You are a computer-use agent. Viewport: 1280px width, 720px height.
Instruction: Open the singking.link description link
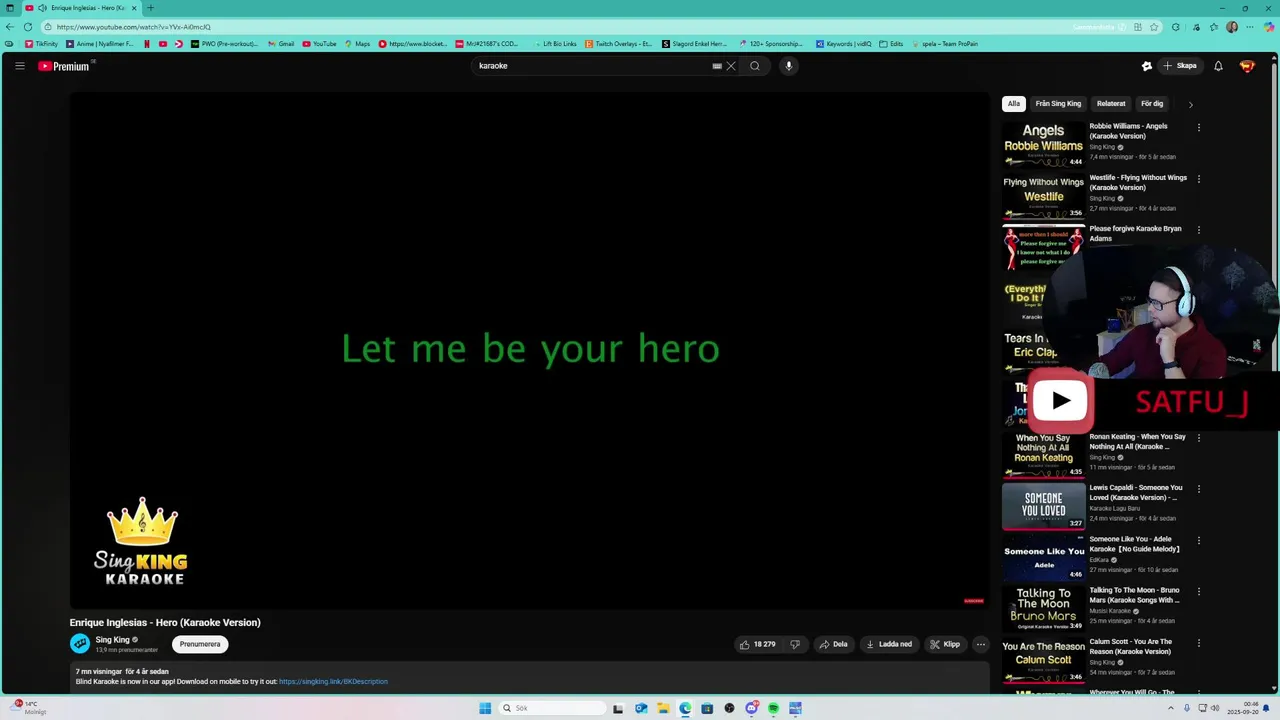(333, 682)
